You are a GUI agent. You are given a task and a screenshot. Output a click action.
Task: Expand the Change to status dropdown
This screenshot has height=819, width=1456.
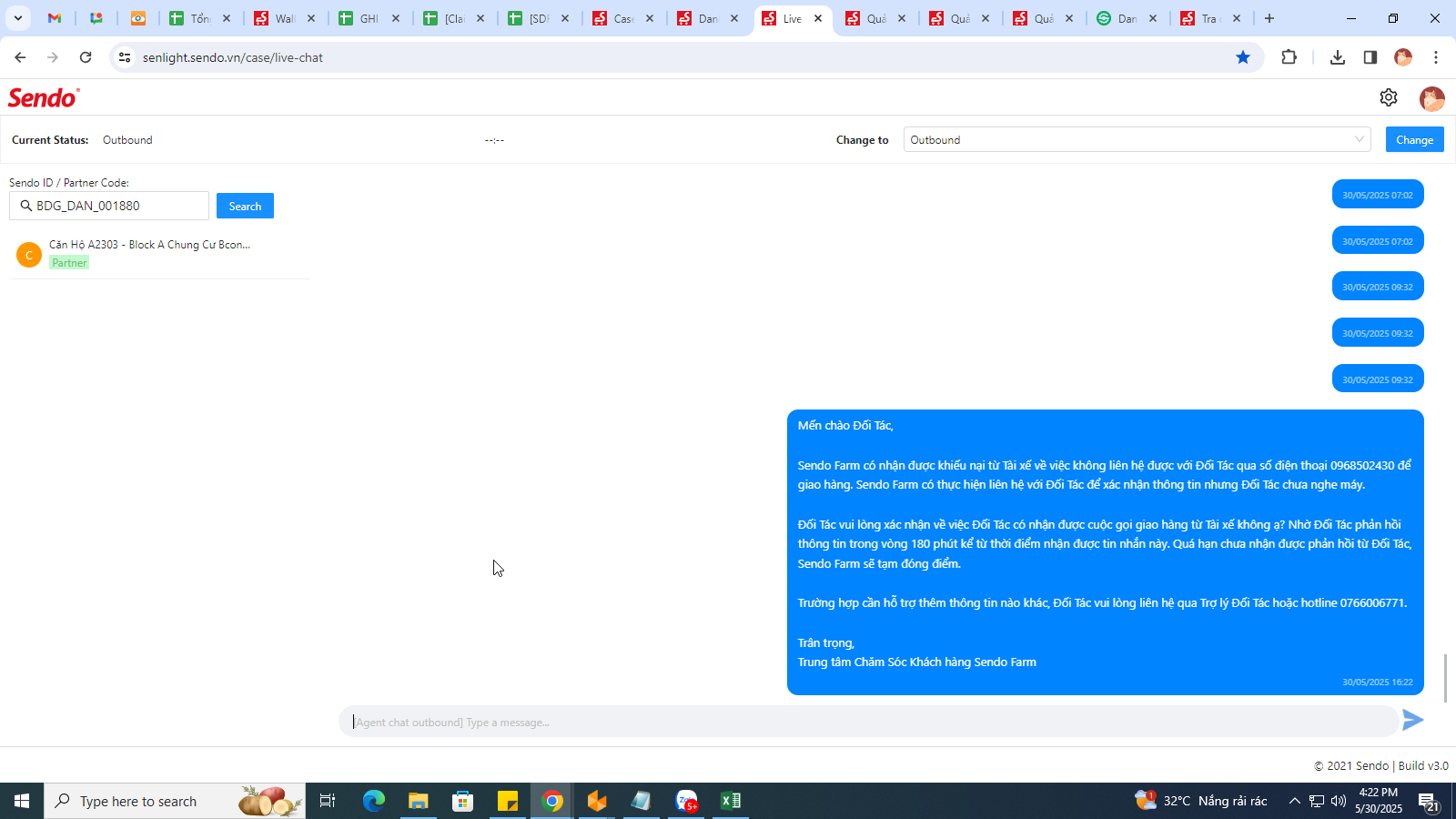click(1137, 139)
